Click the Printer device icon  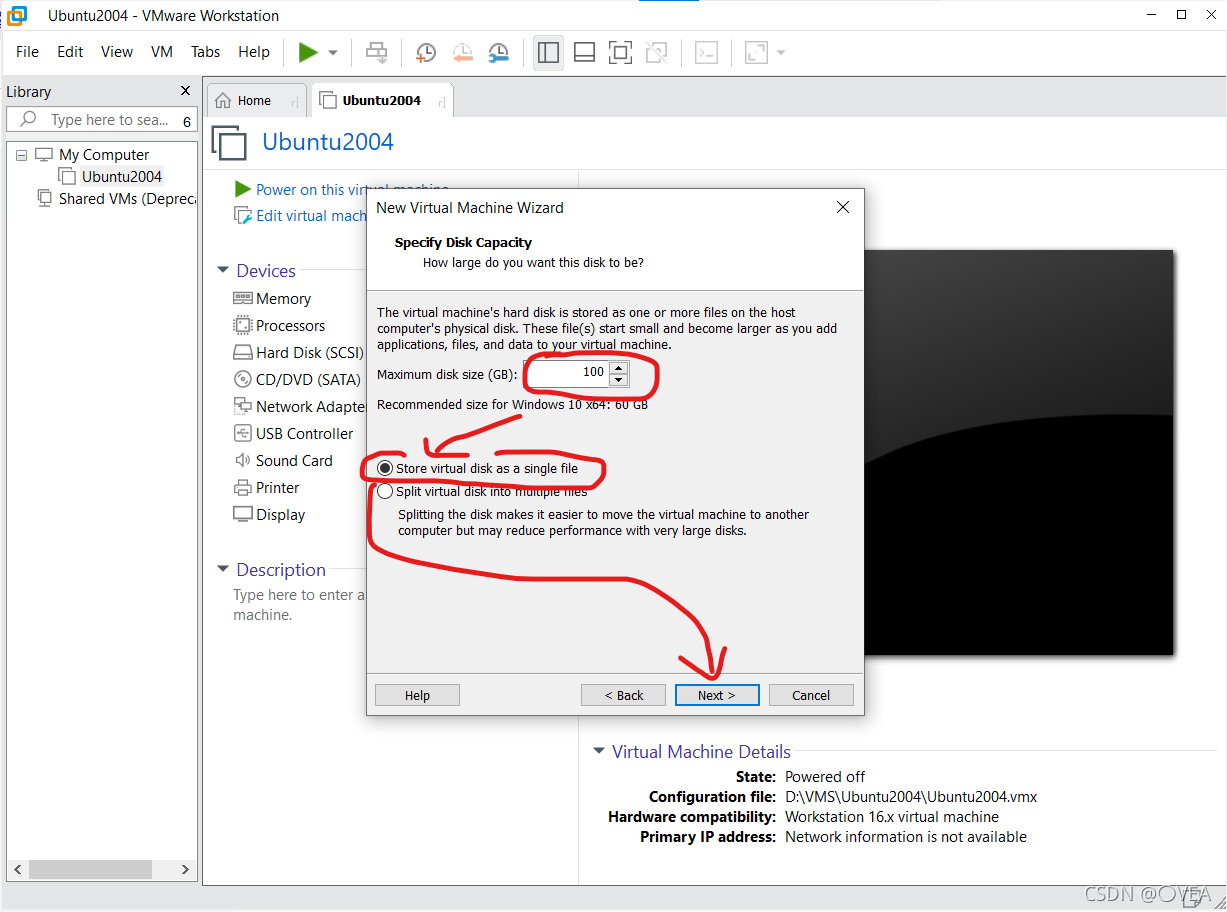[x=243, y=488]
